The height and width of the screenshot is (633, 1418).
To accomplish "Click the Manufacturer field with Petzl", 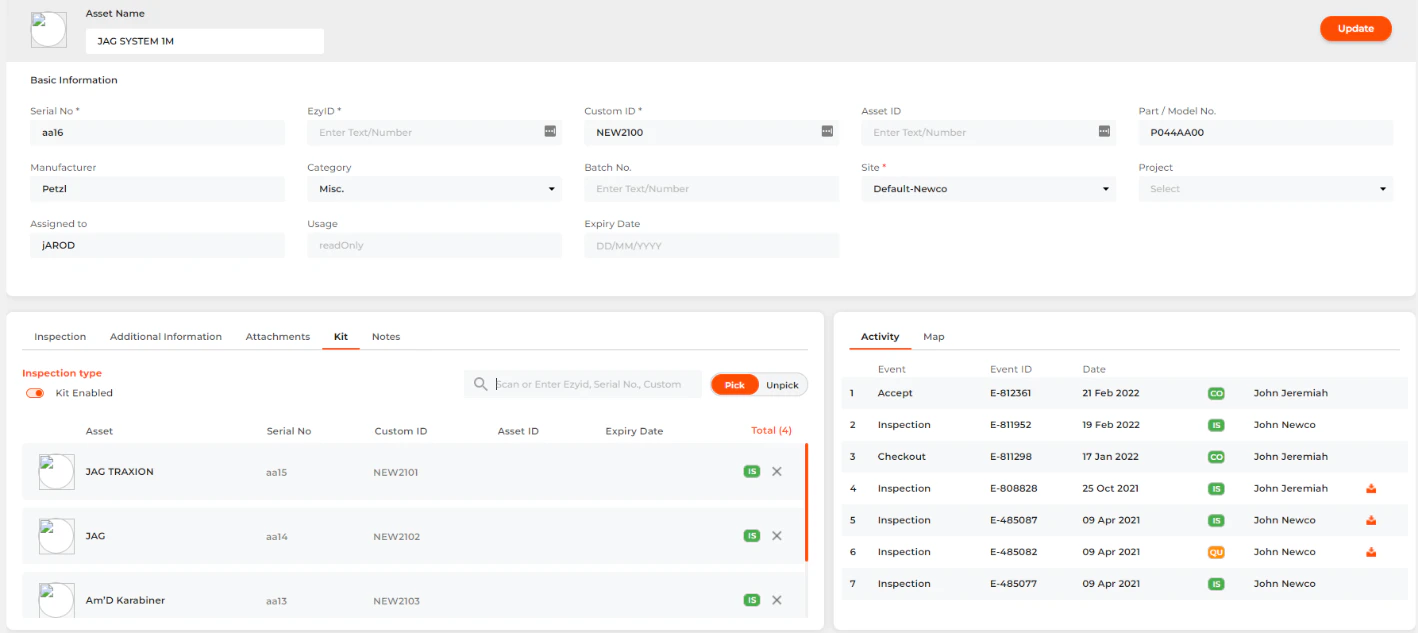I will pos(158,189).
